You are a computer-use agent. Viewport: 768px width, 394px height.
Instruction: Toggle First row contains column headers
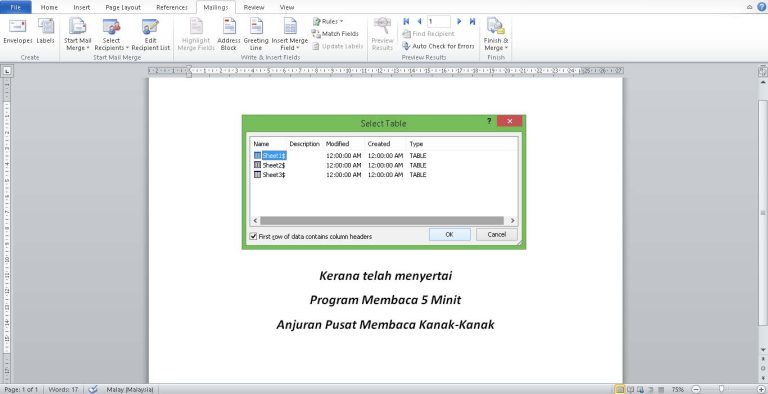[253, 236]
